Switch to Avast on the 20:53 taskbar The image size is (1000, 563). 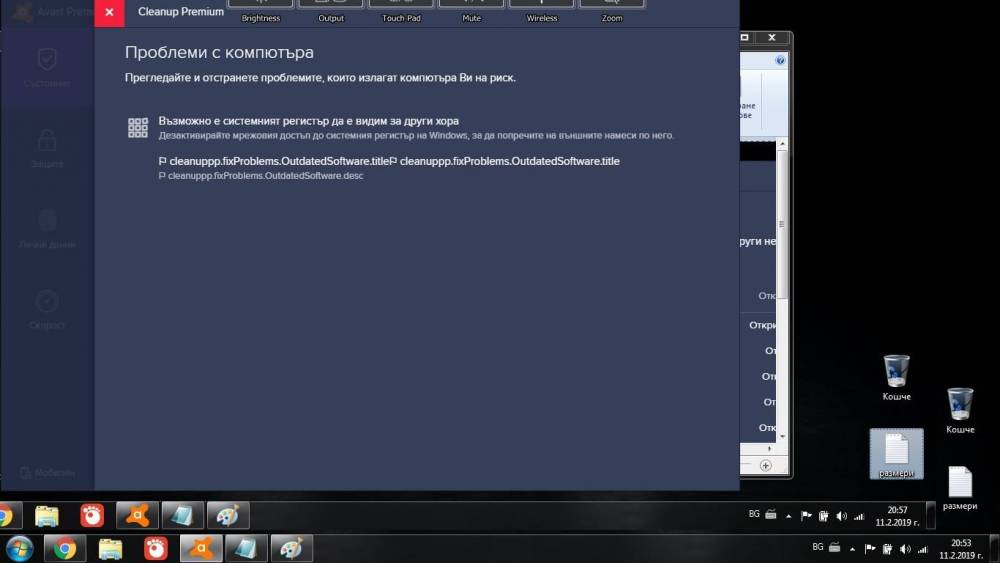(x=201, y=548)
